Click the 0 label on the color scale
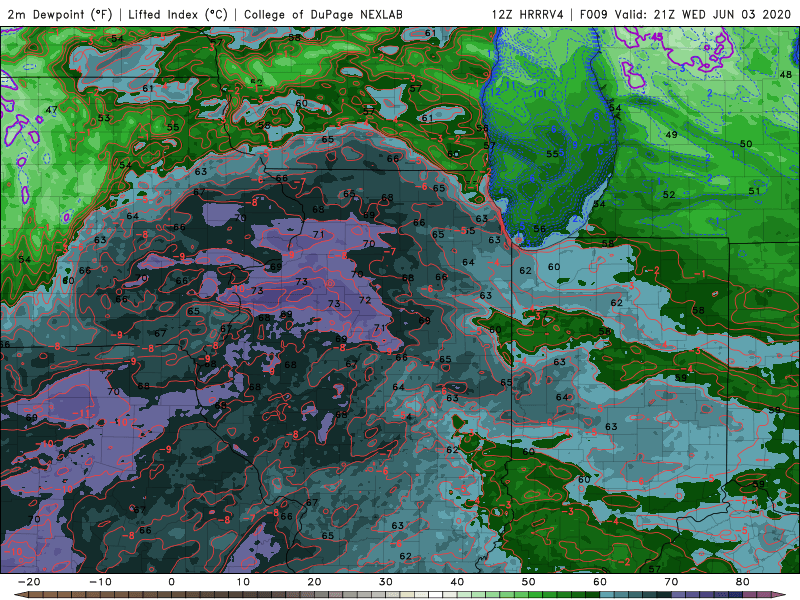This screenshot has width=800, height=600. (171, 582)
